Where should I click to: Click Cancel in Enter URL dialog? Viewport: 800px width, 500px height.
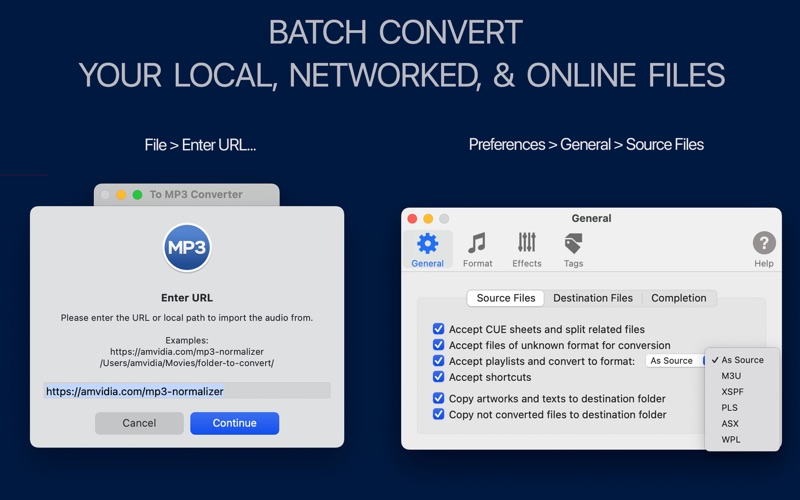(139, 423)
